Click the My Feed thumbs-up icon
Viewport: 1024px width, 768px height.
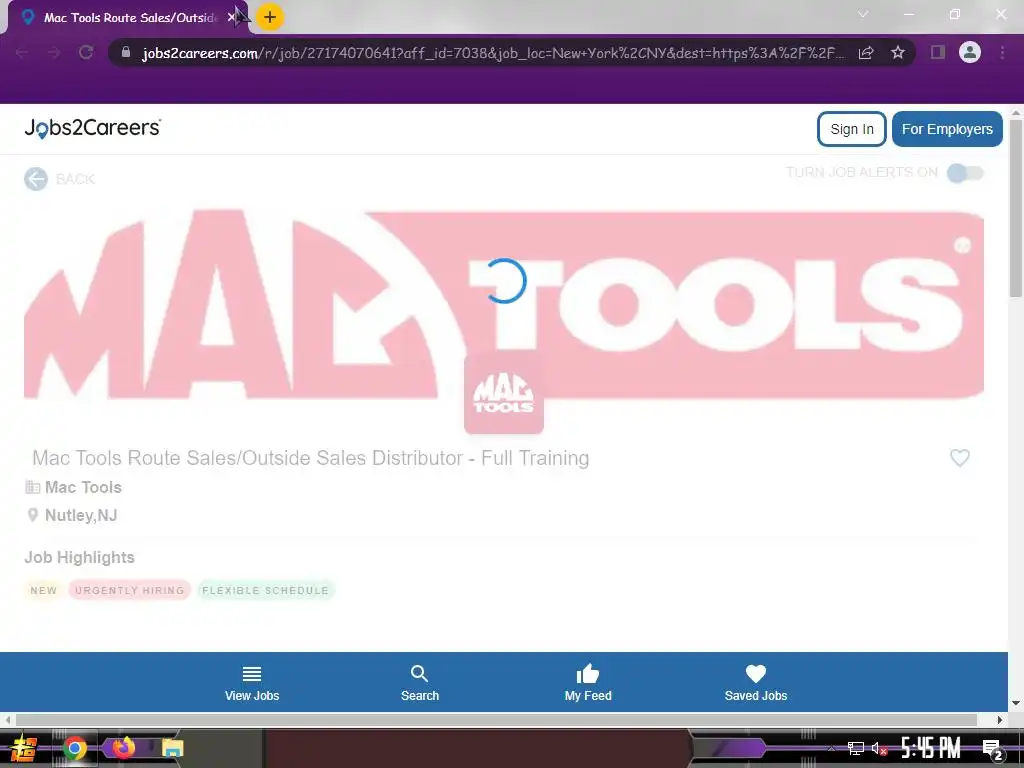tap(588, 673)
